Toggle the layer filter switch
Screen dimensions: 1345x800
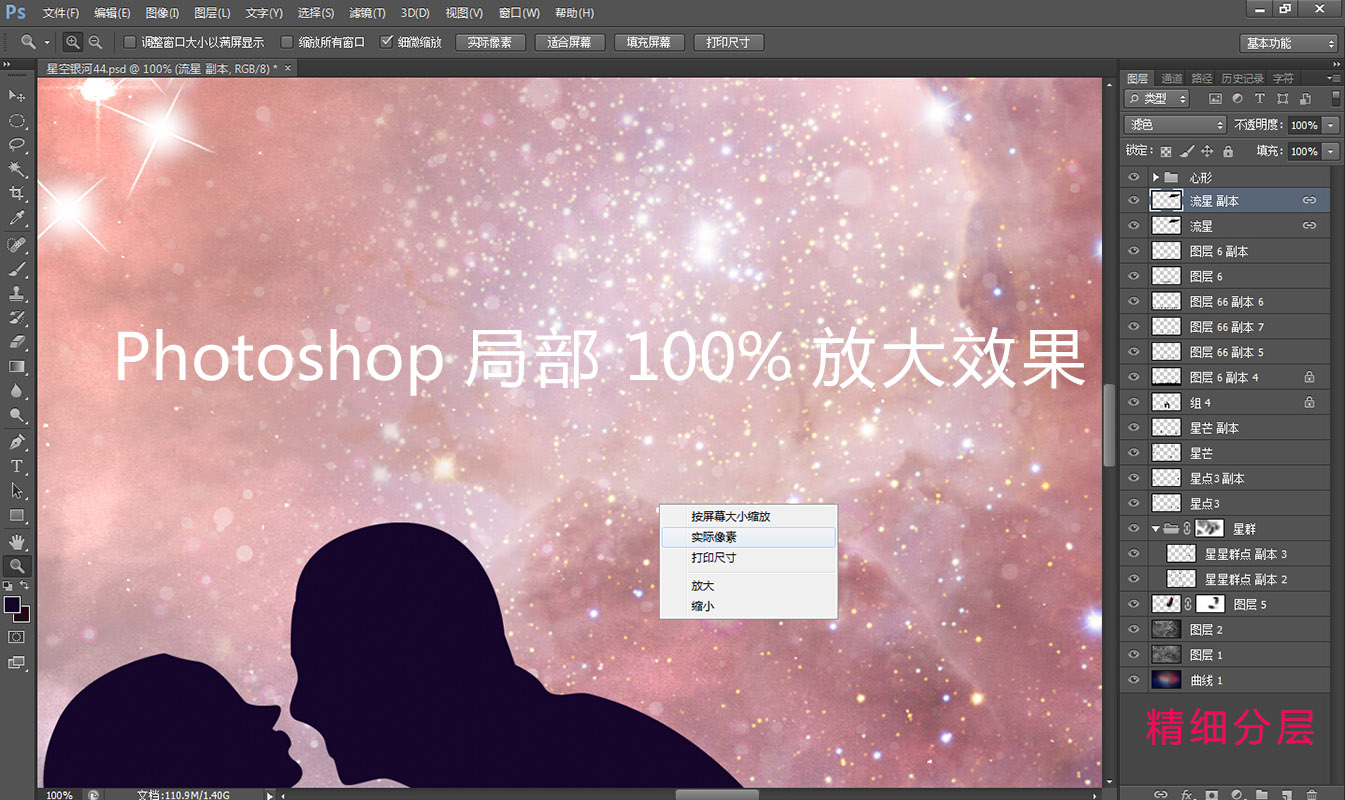(x=1335, y=98)
